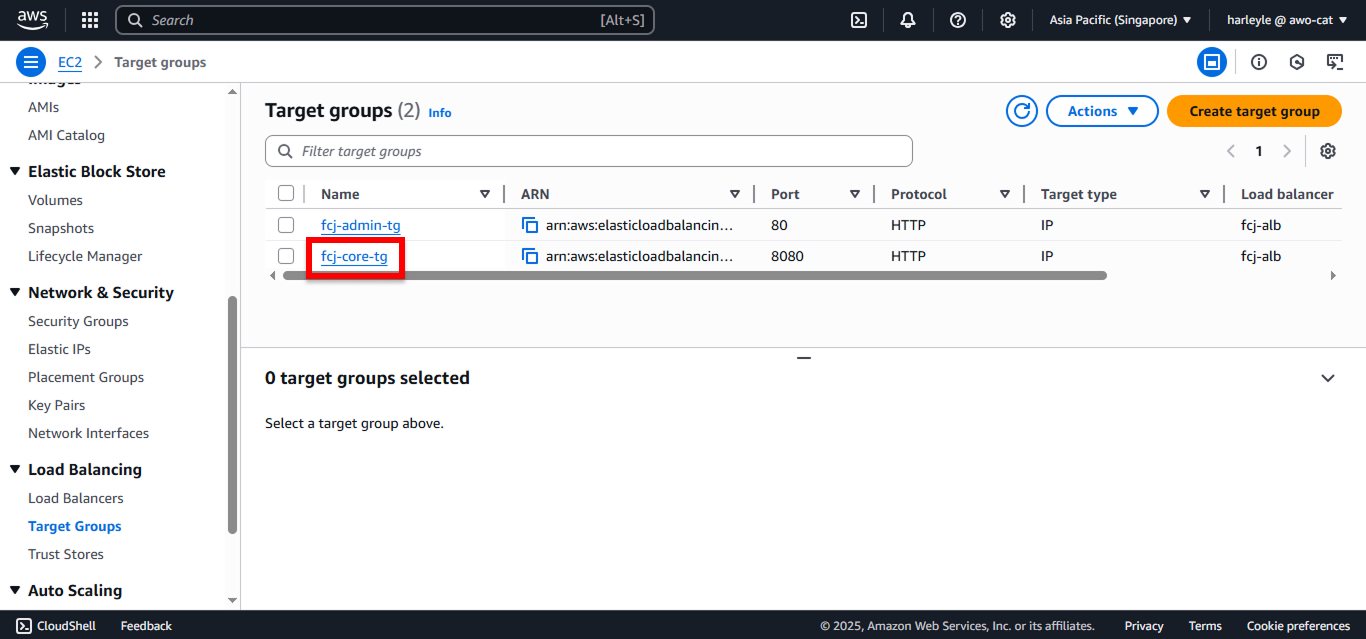Screen dimensions: 1366x639
Task: Go to the previous page of results
Action: pyautogui.click(x=1231, y=151)
